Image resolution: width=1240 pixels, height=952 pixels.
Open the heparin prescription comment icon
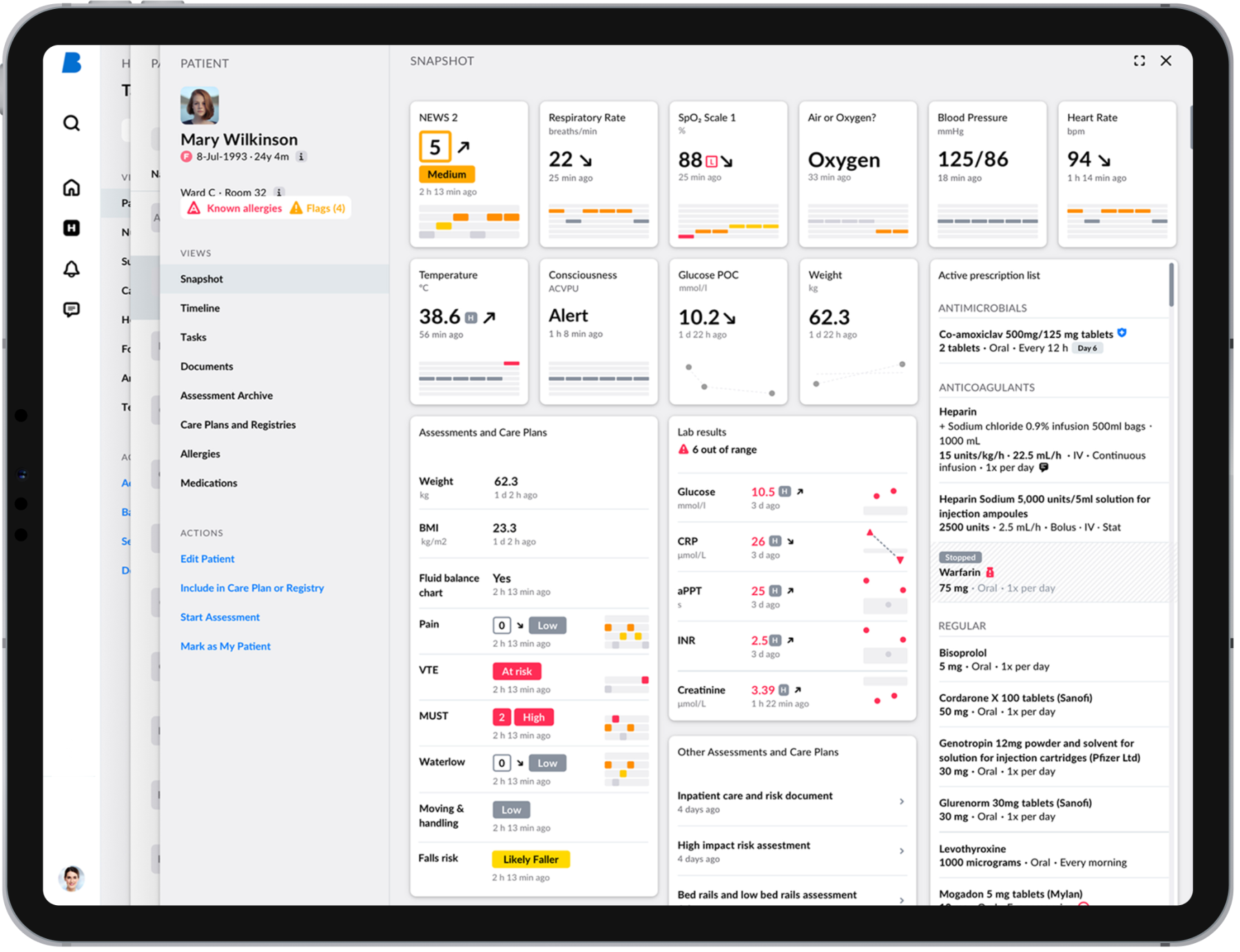coord(1044,468)
